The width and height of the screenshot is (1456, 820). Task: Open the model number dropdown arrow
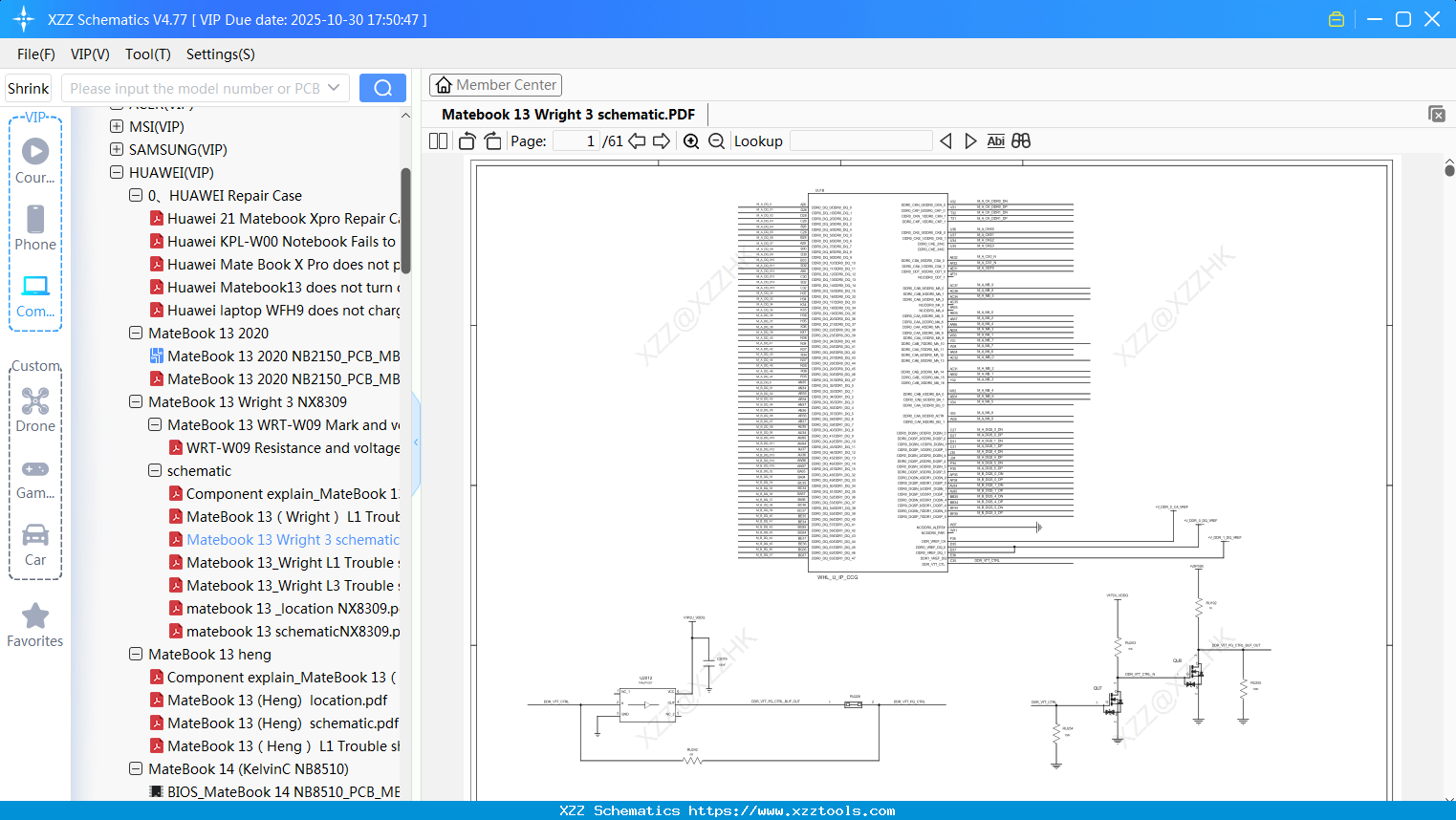point(334,88)
